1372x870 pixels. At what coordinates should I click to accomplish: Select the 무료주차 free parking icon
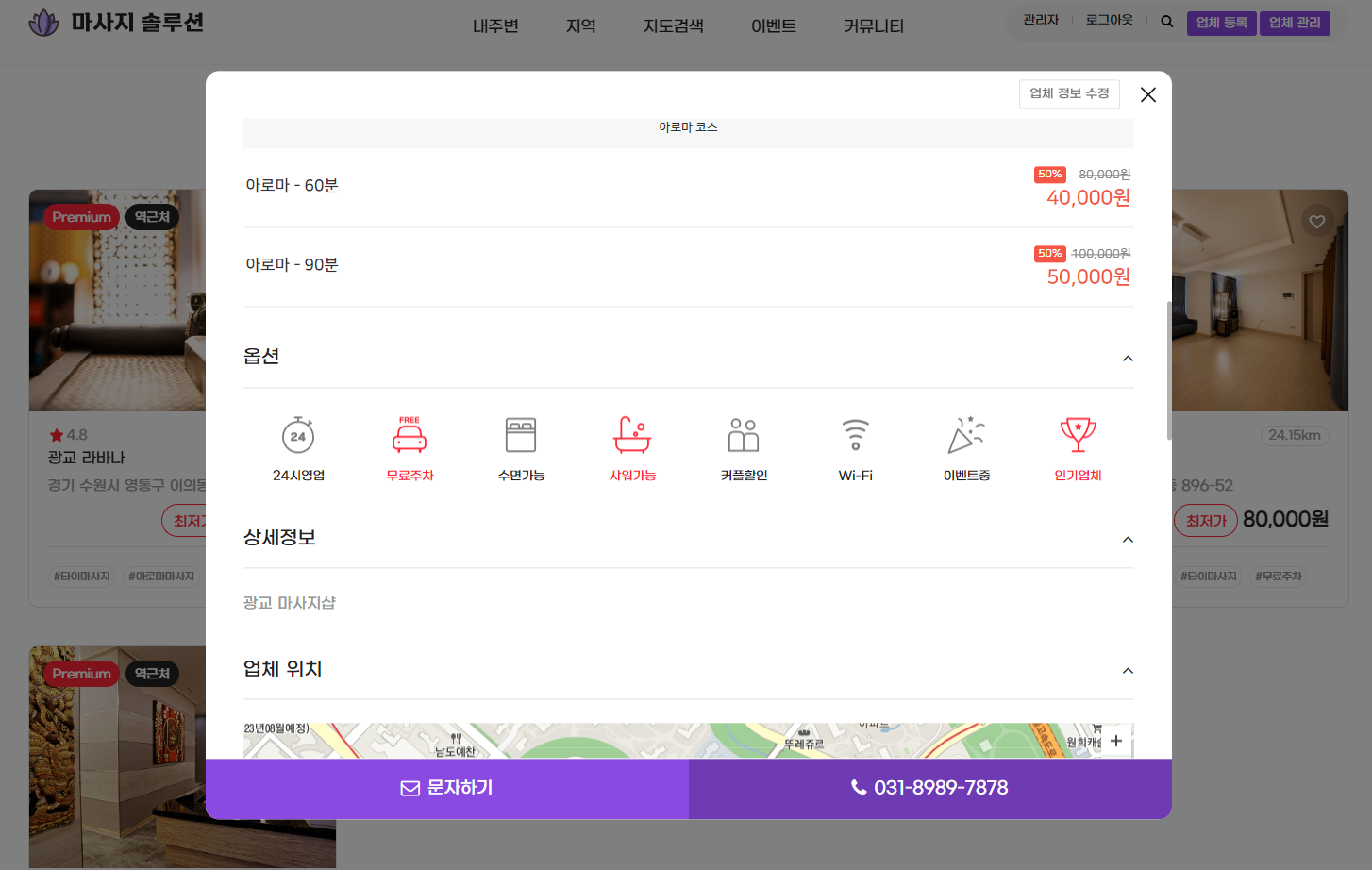pyautogui.click(x=410, y=435)
